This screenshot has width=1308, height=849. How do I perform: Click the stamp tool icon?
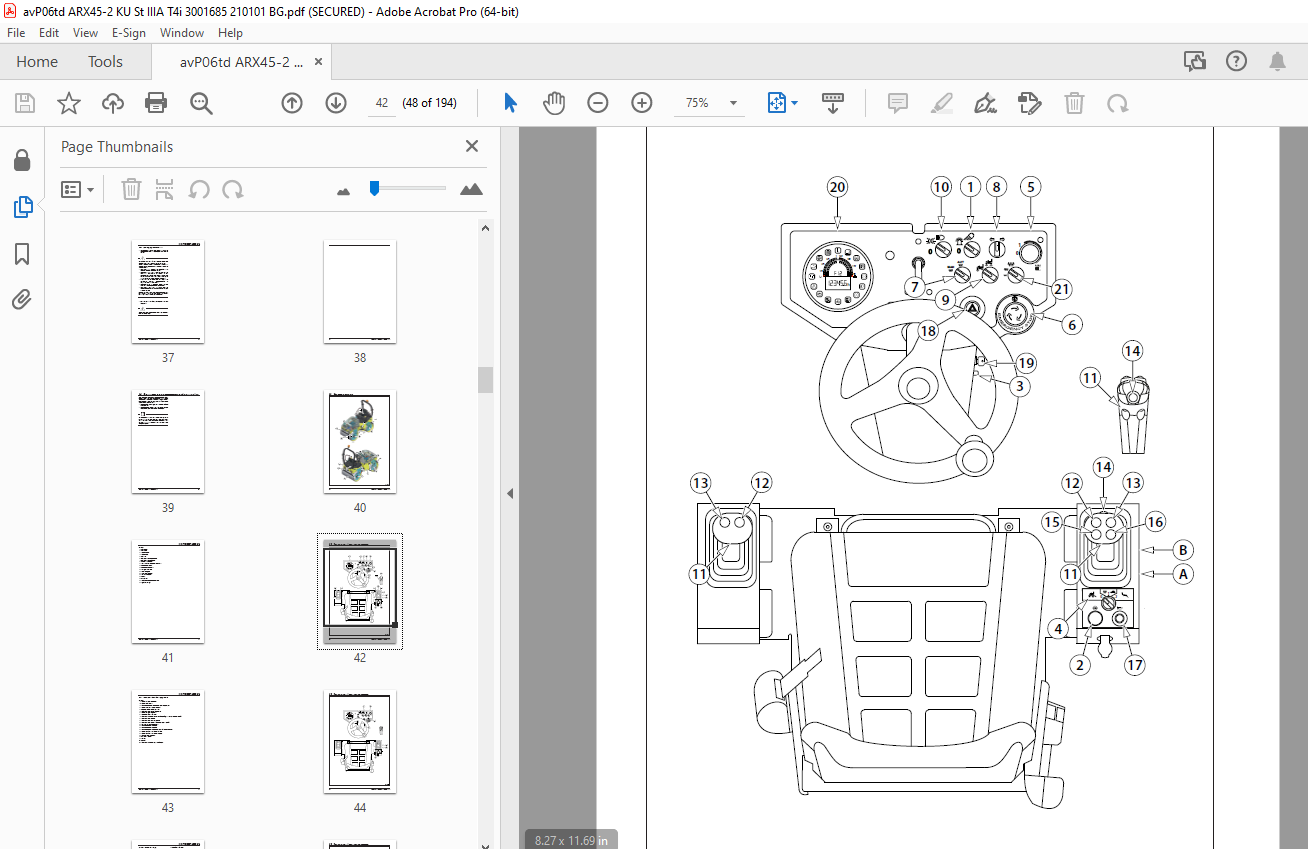1030,103
